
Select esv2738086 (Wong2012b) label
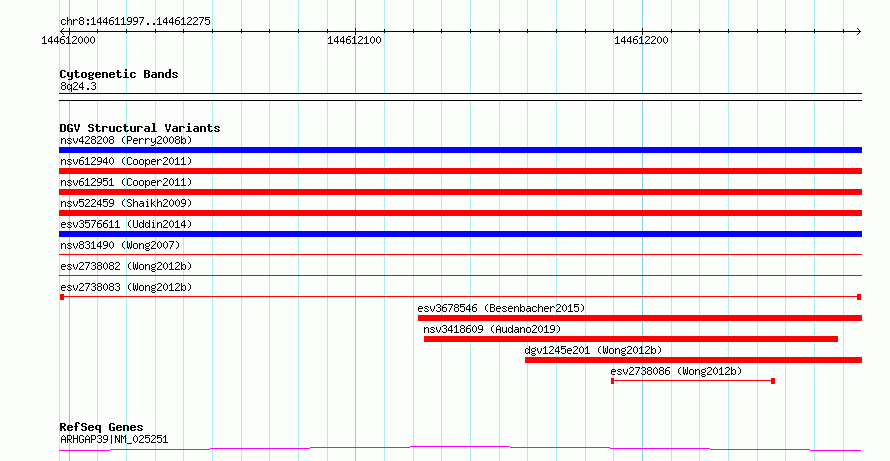tap(676, 371)
